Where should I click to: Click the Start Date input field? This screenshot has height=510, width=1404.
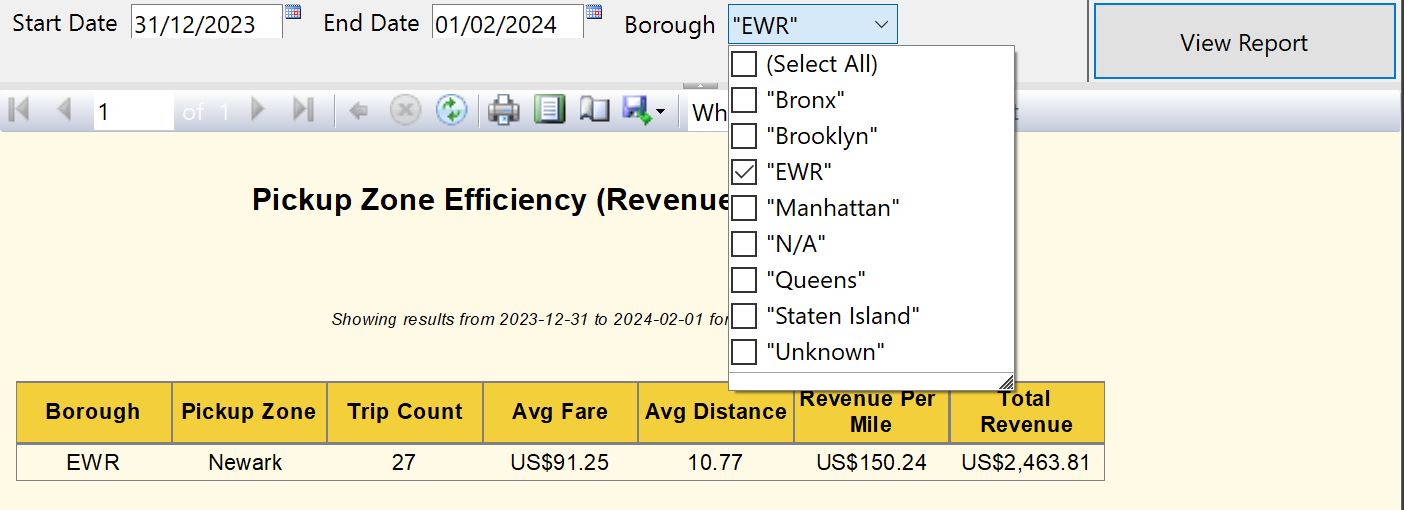[206, 24]
